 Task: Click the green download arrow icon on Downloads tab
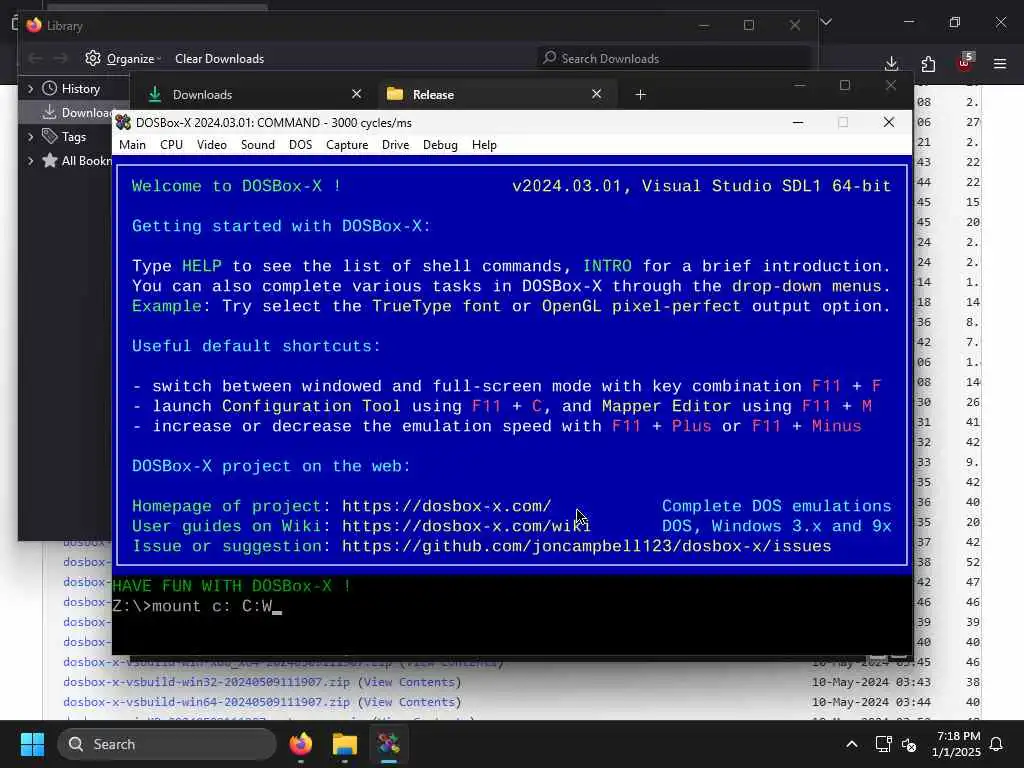click(x=155, y=94)
